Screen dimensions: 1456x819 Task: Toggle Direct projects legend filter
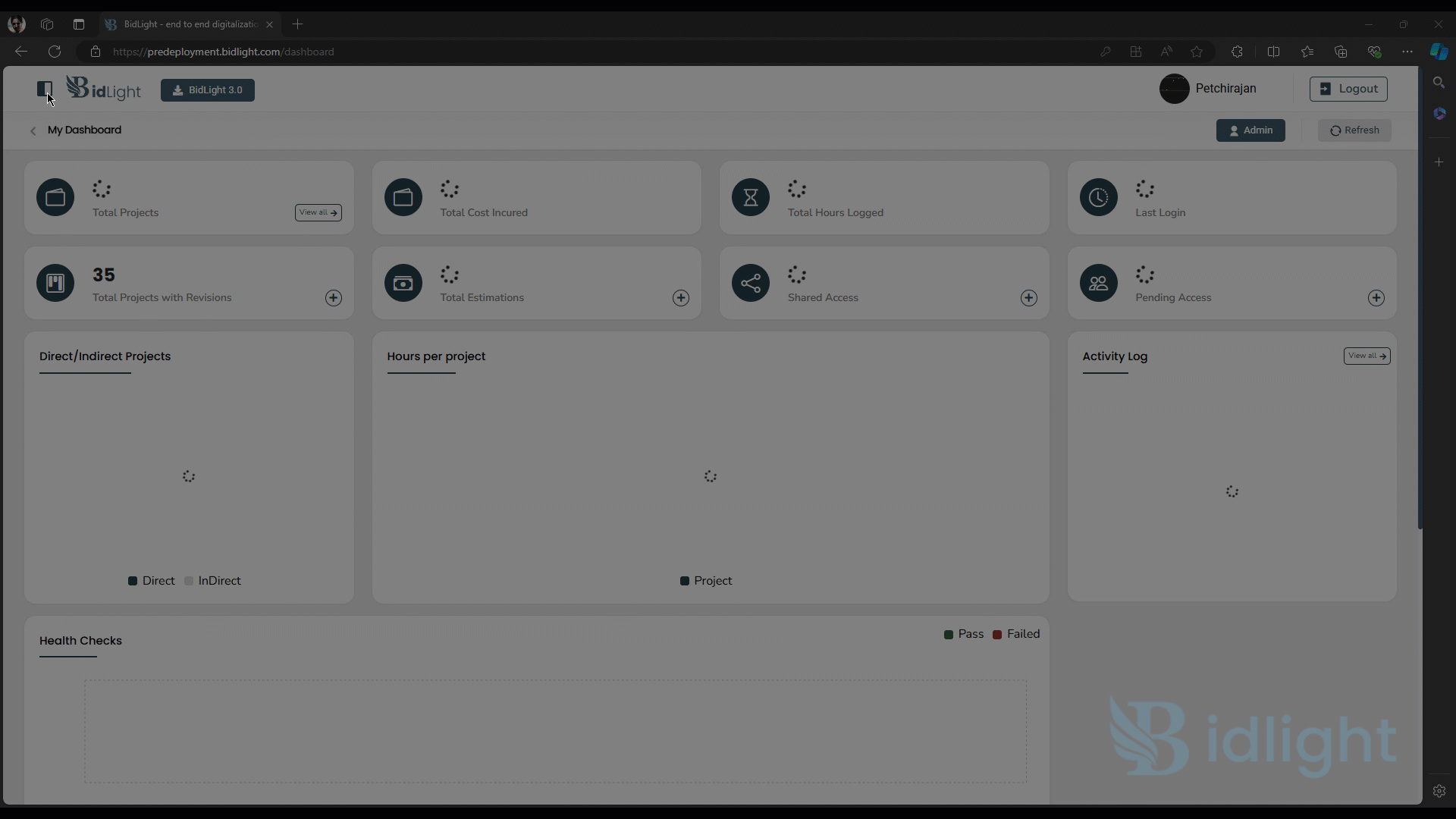tap(150, 581)
